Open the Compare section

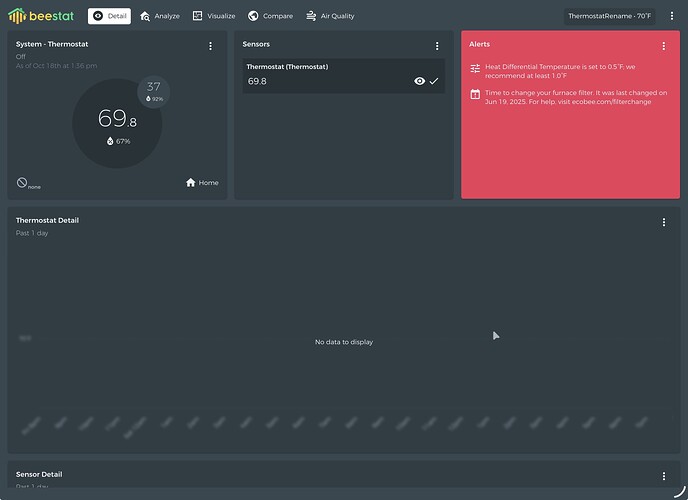pyautogui.click(x=270, y=16)
